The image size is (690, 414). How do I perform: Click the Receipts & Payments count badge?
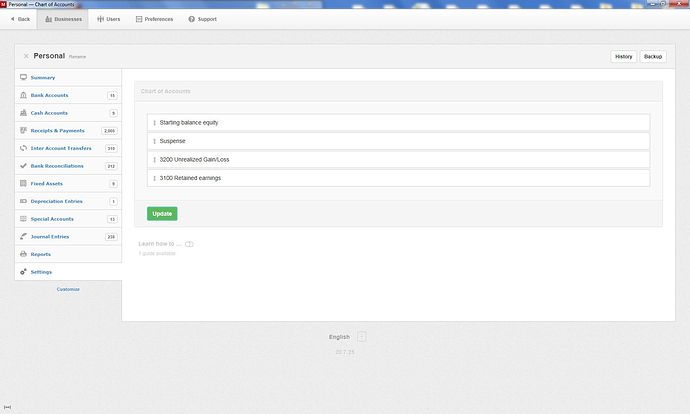109,131
